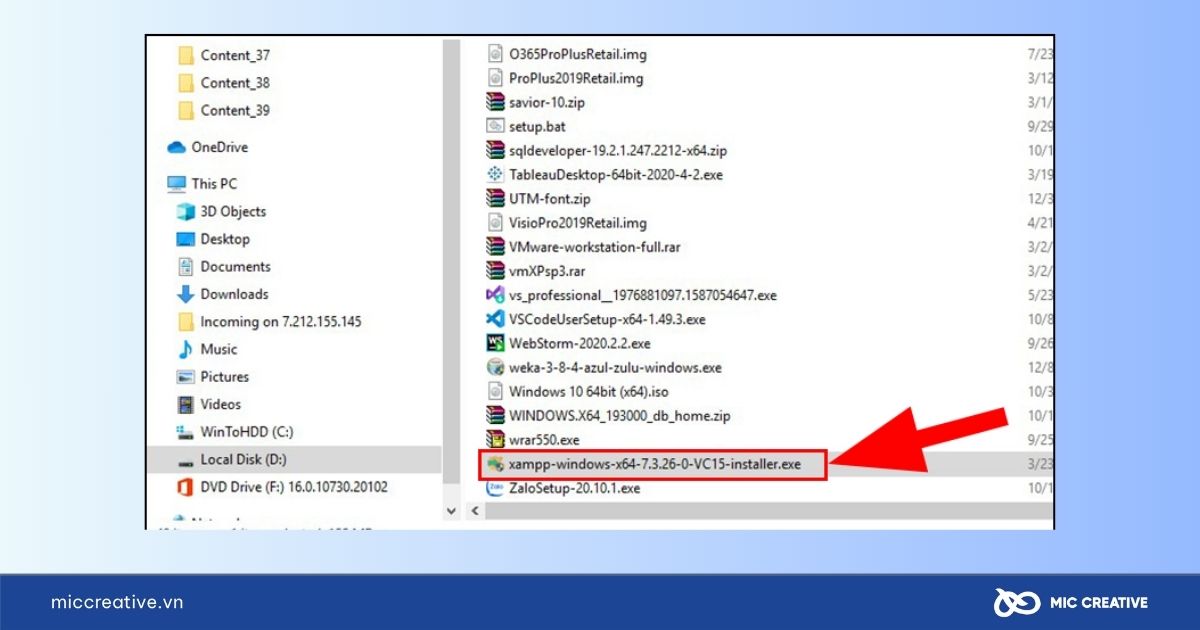The image size is (1200, 630).
Task: Click the WebStorm icon of WebStorm-2020.2.2.exe
Action: click(x=494, y=343)
